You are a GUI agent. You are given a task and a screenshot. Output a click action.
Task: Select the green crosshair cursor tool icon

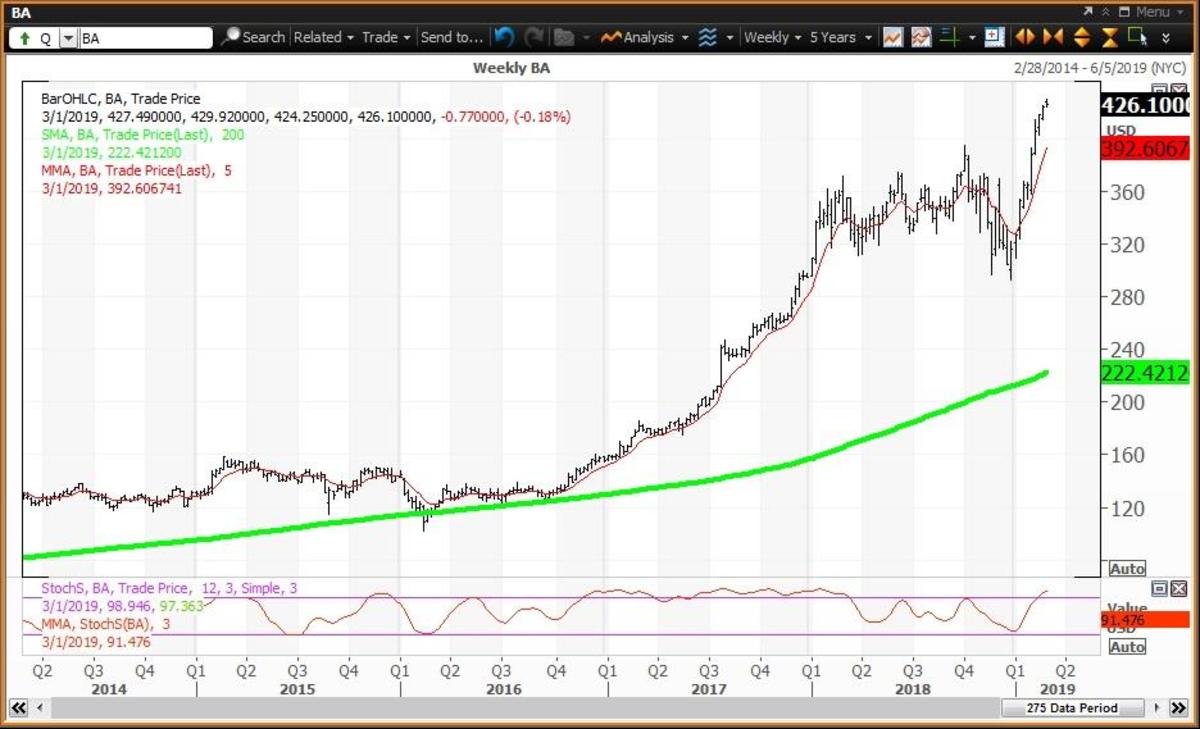(950, 37)
